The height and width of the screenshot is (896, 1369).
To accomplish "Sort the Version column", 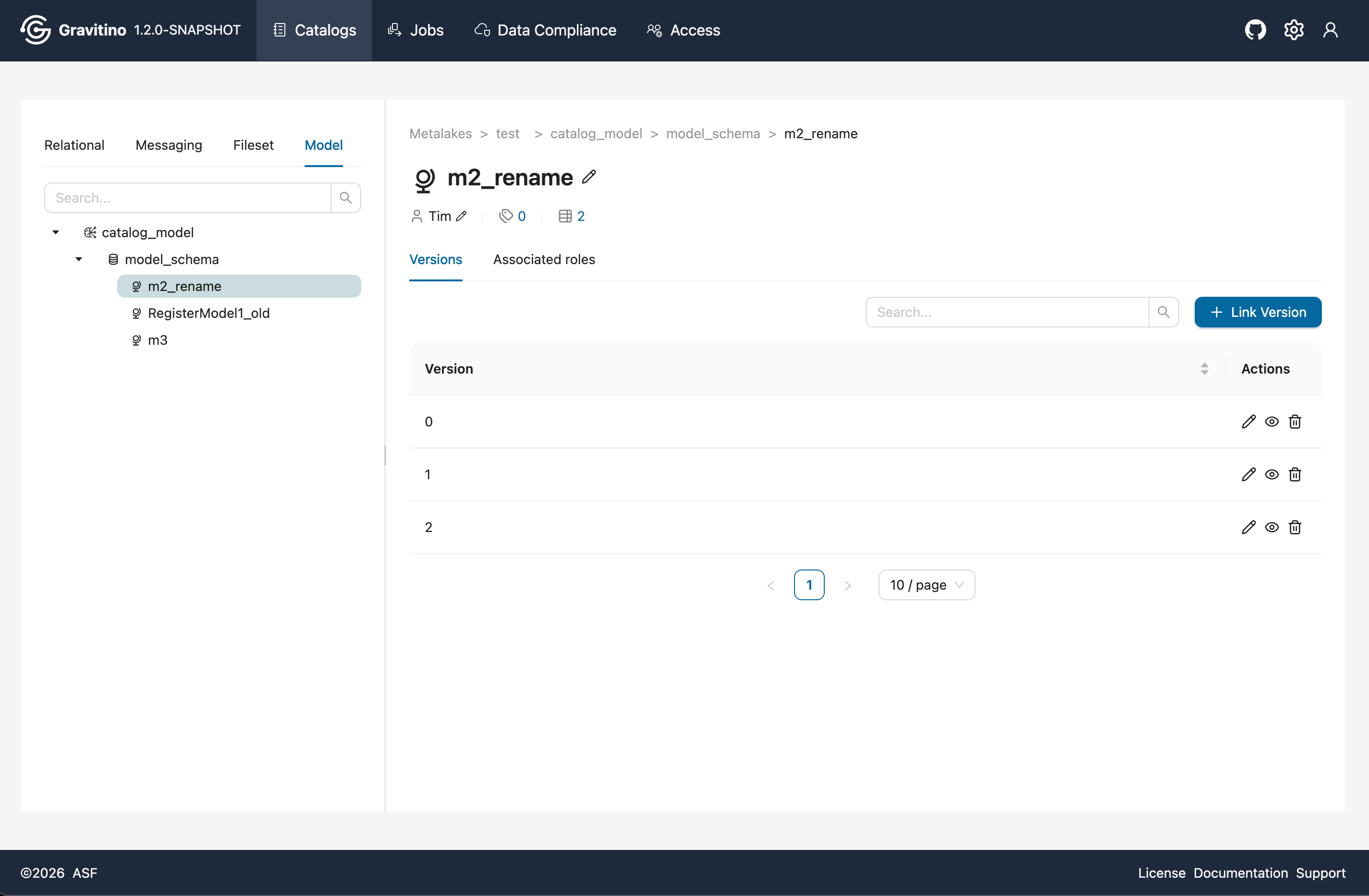I will tap(1204, 369).
